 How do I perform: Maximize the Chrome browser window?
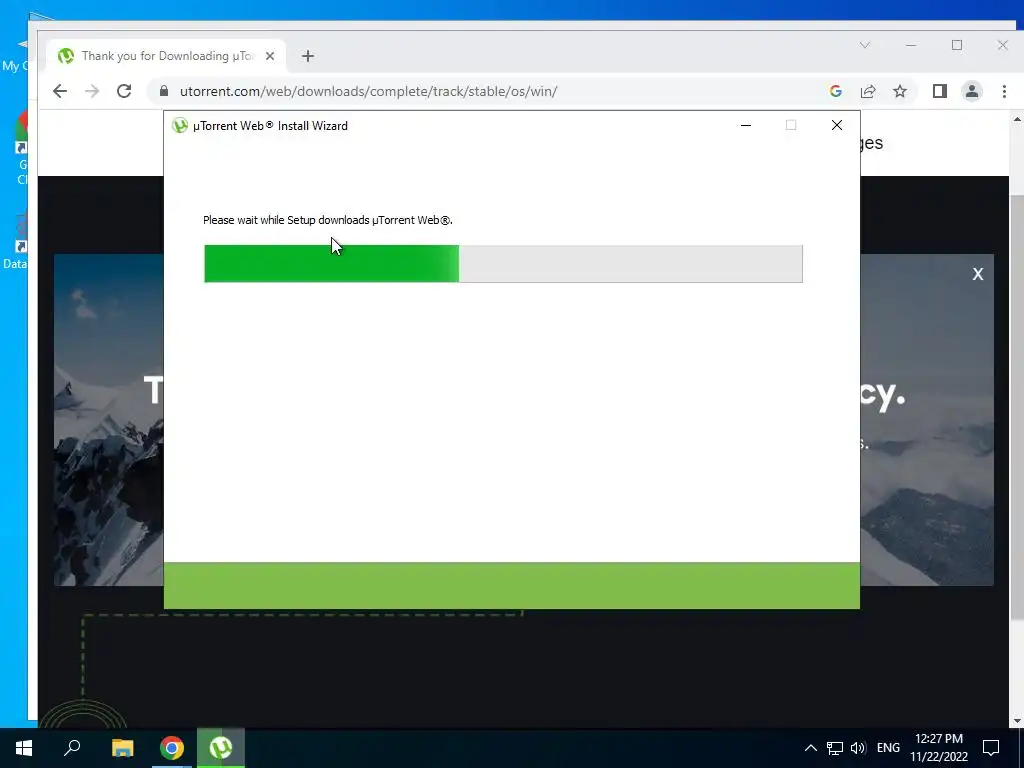tap(957, 45)
